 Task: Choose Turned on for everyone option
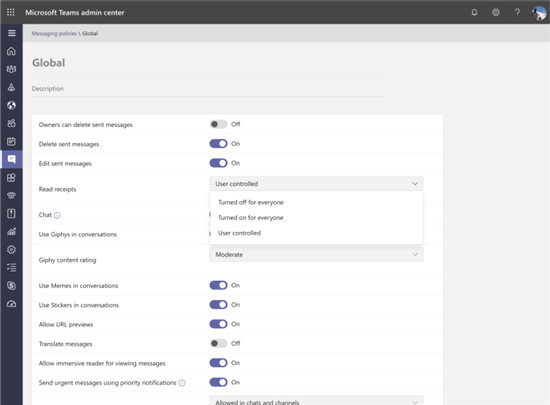coord(250,218)
